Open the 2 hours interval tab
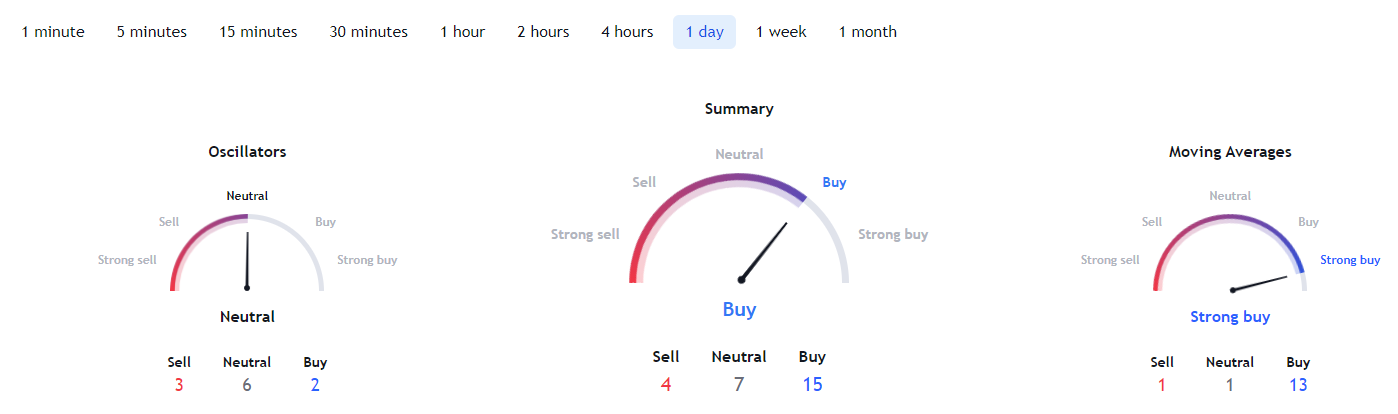 point(543,32)
